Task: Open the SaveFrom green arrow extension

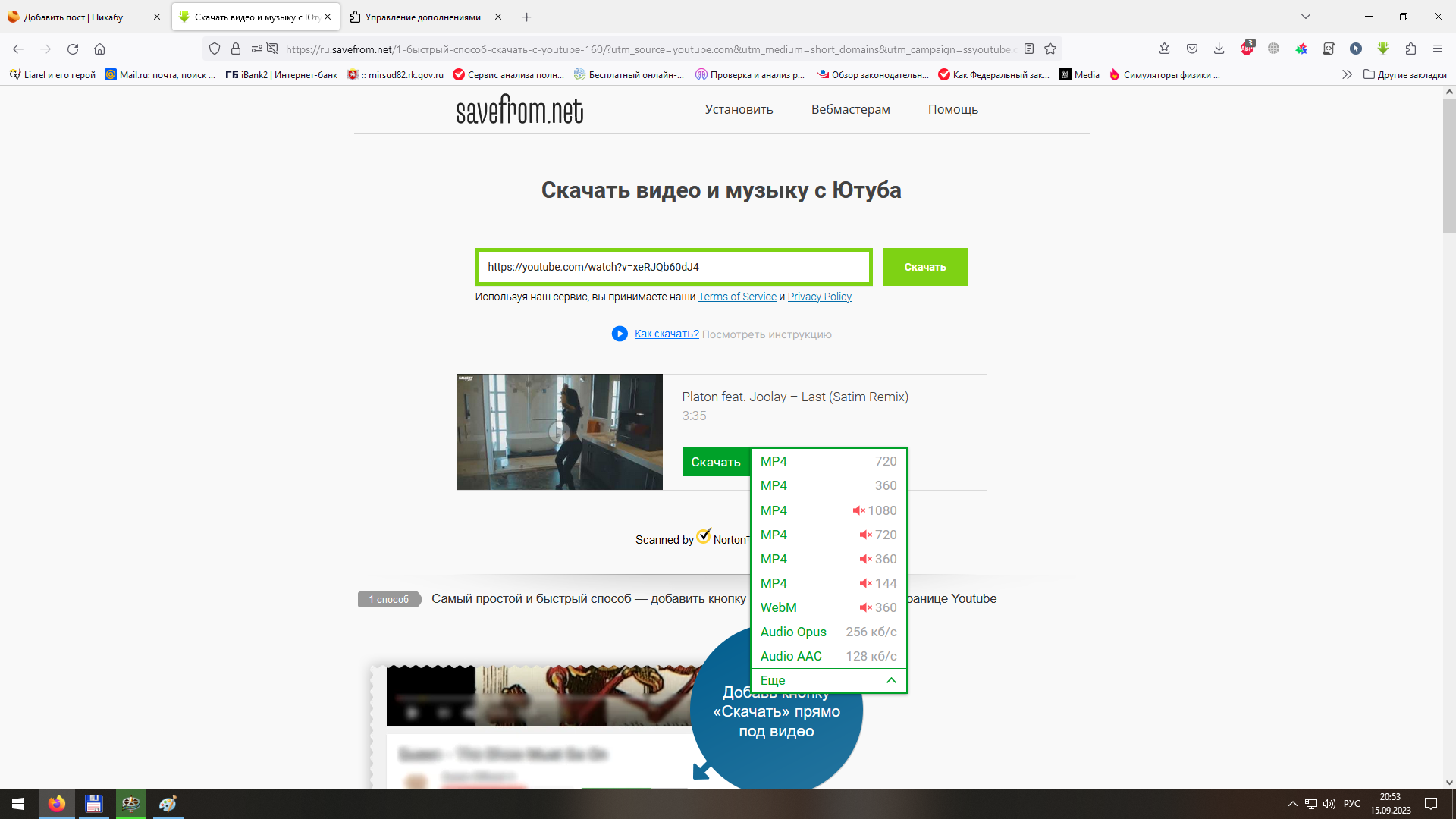Action: (x=1383, y=49)
